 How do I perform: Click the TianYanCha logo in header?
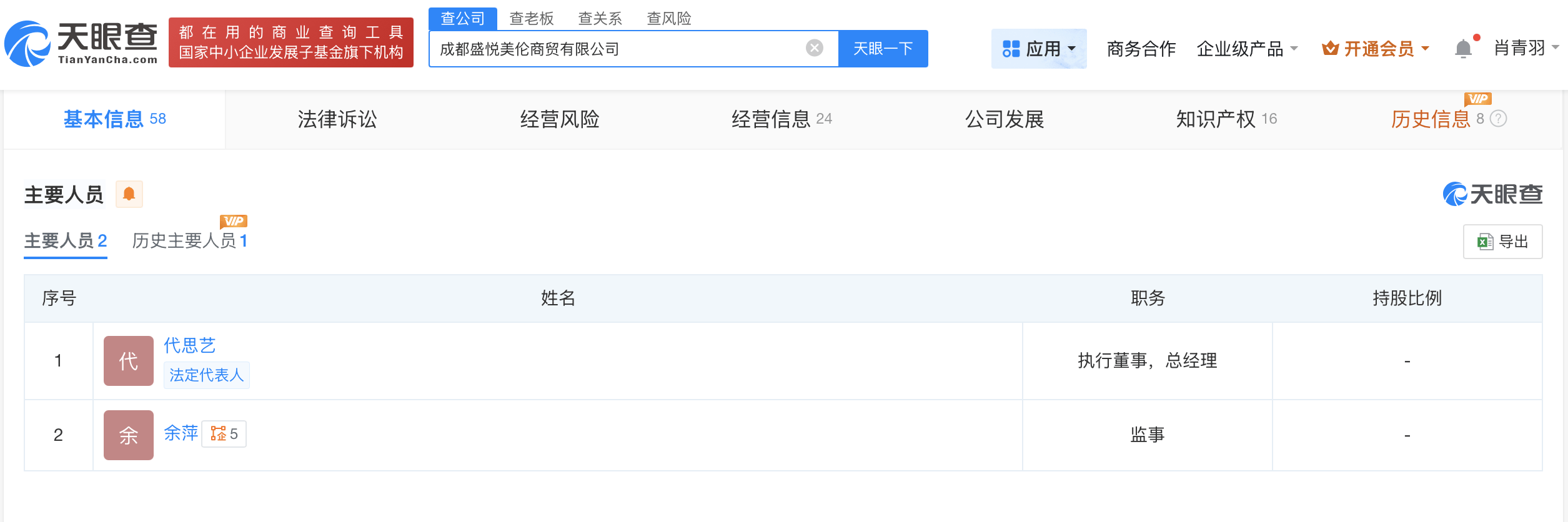(81, 43)
